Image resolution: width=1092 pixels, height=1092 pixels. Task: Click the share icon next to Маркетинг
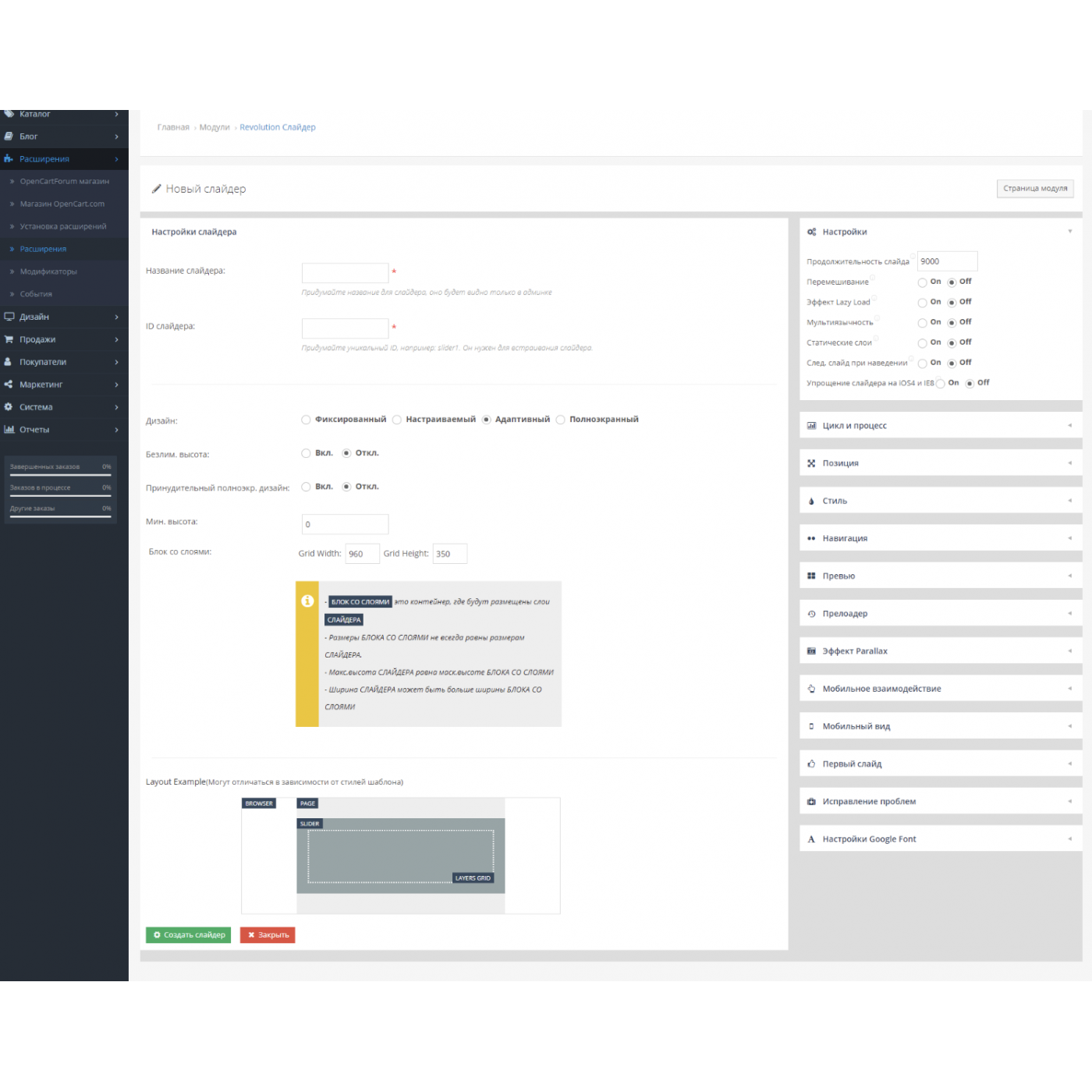(9, 385)
